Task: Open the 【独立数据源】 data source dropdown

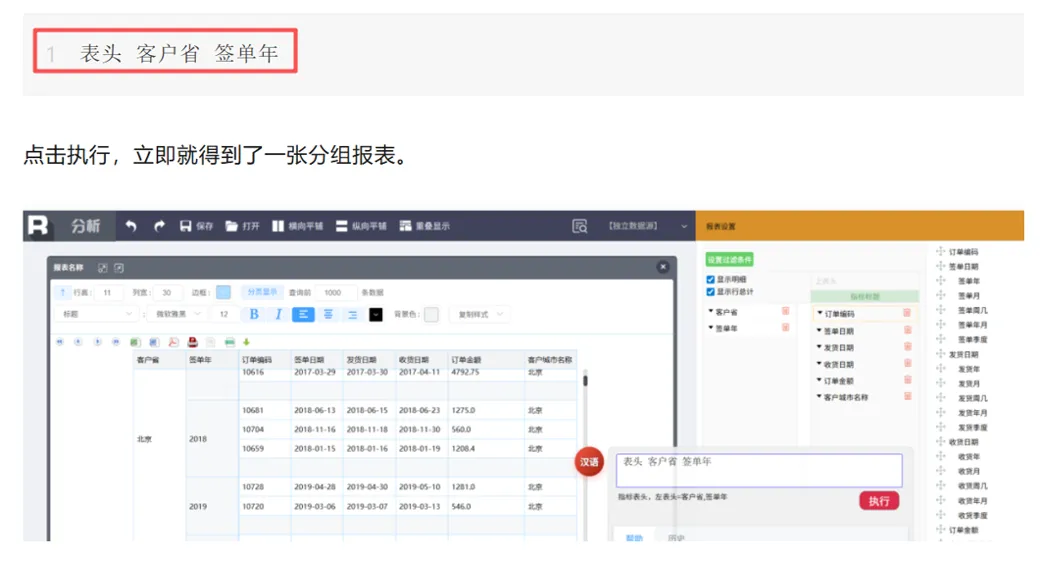Action: coord(647,226)
